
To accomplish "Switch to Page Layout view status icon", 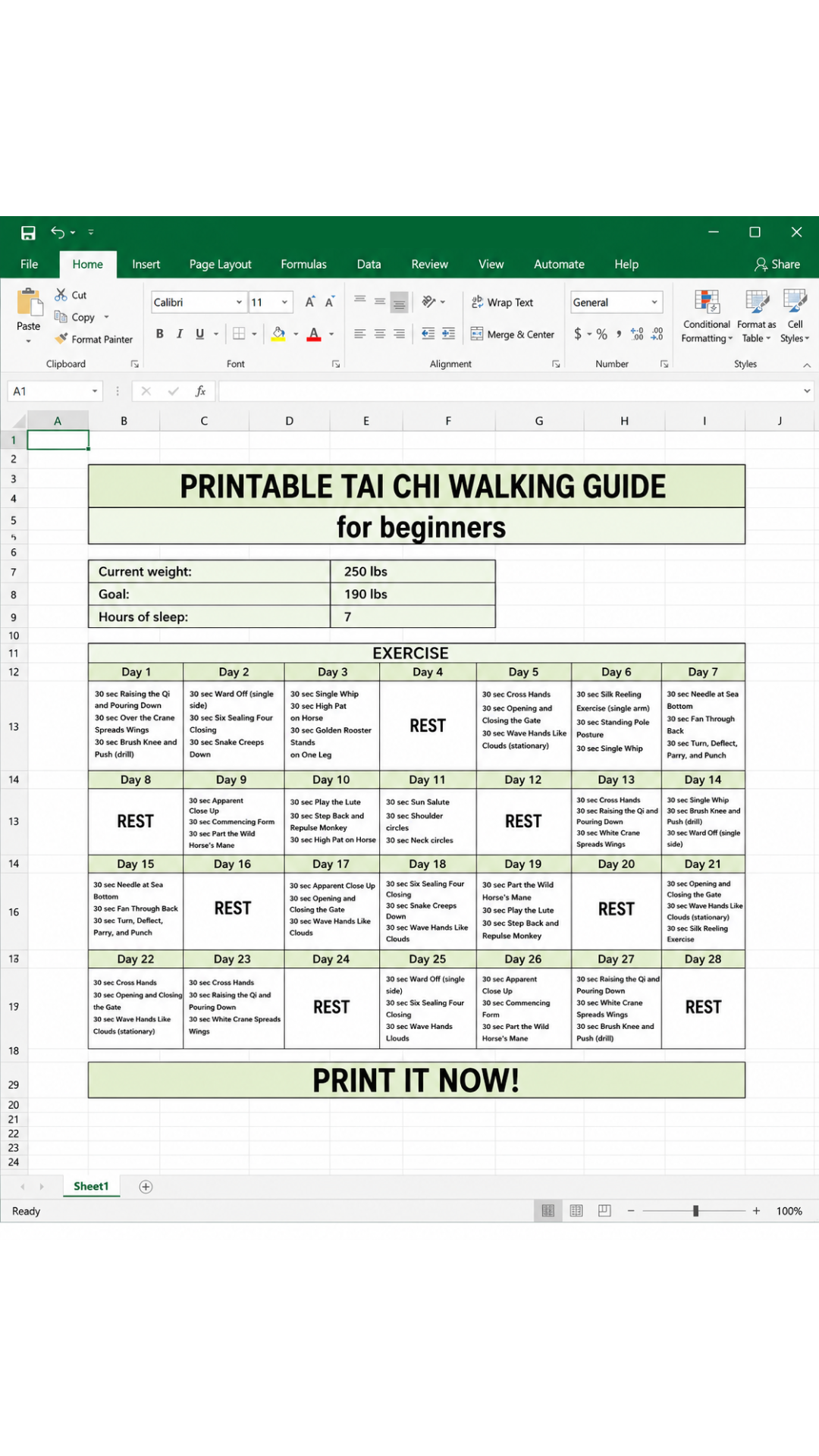I will (576, 1211).
